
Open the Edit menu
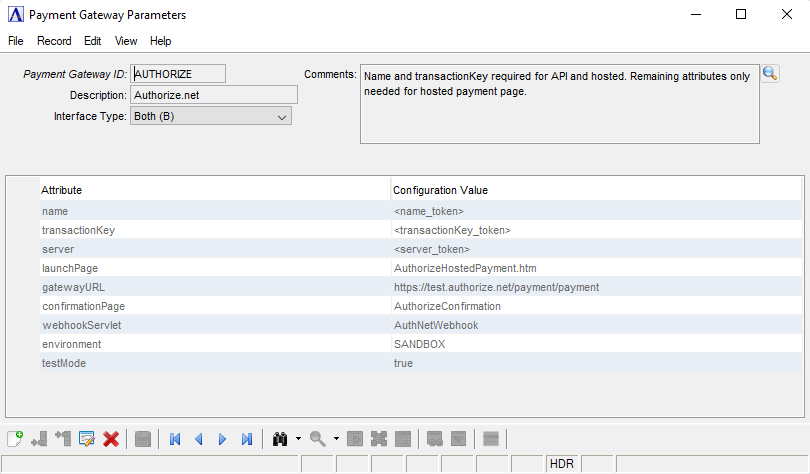point(92,41)
